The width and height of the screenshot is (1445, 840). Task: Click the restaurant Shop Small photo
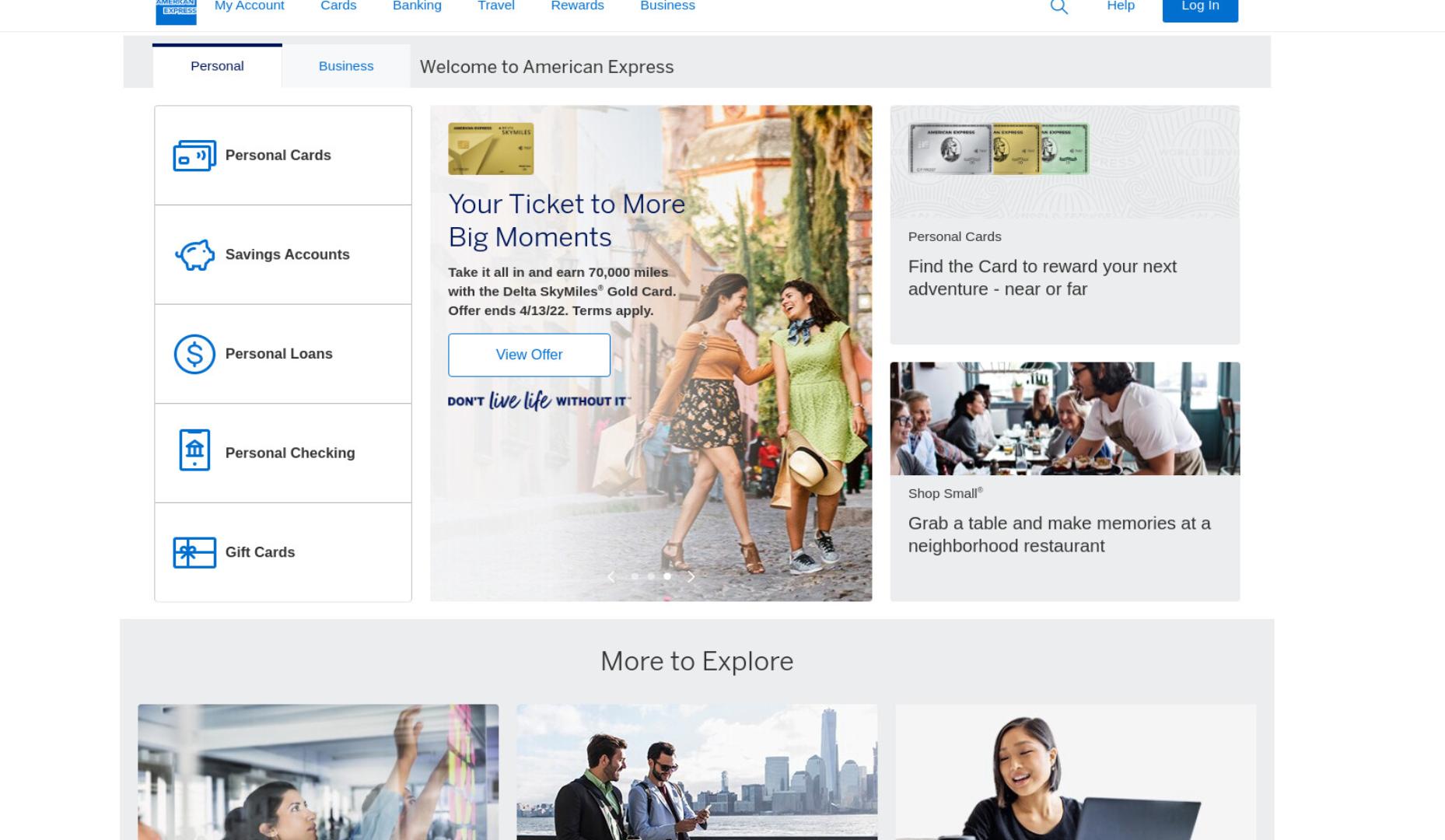pyautogui.click(x=1065, y=418)
